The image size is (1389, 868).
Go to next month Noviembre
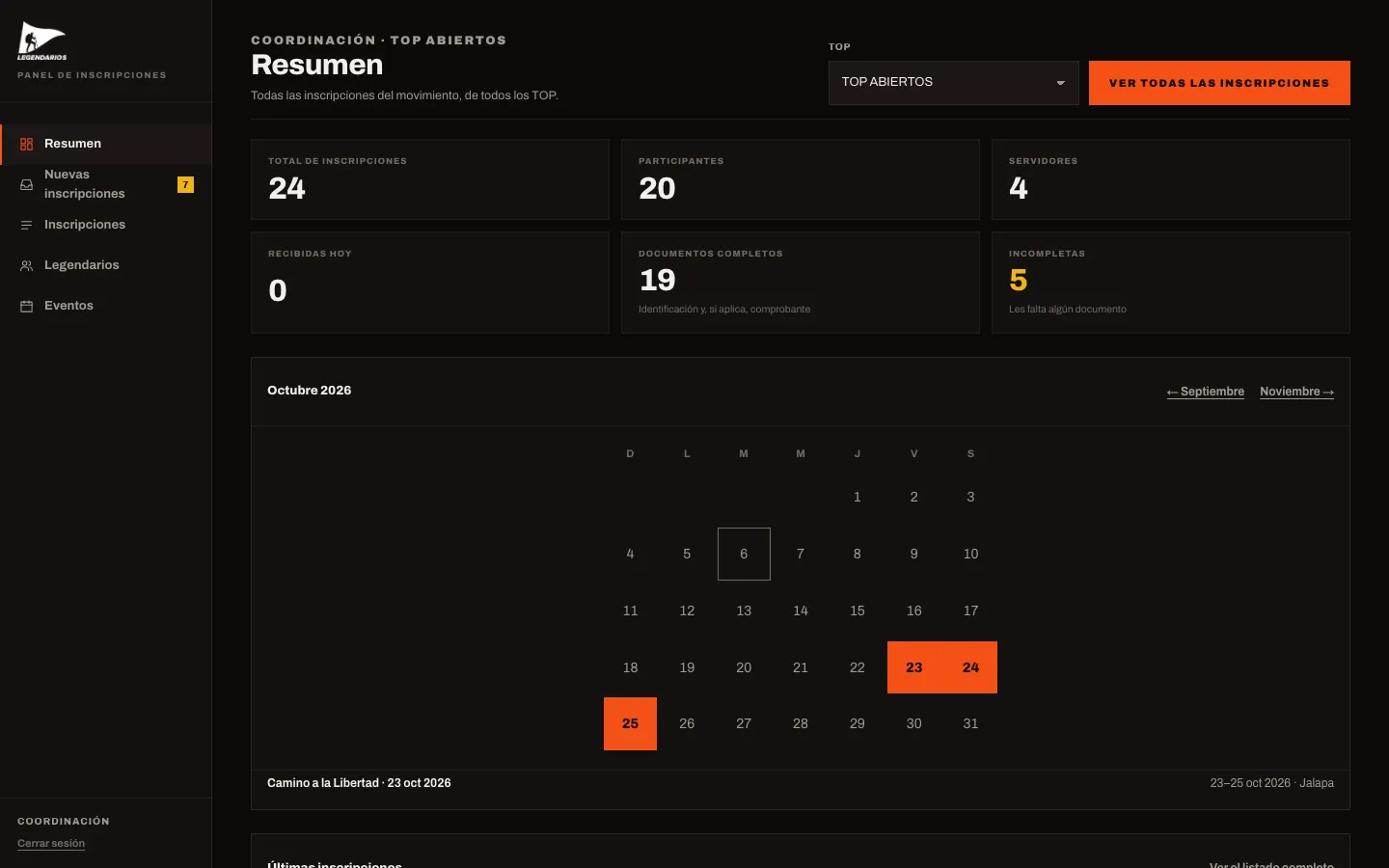point(1296,392)
